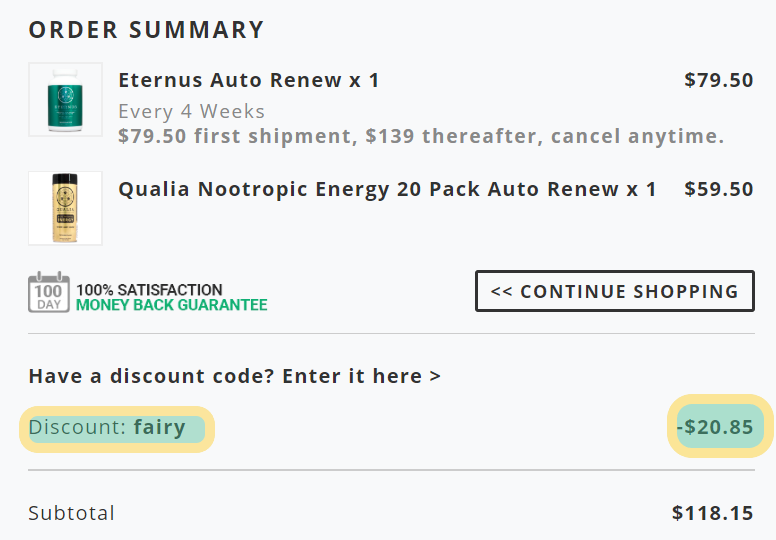Click the Qualia Nootropic Energy product thumbnail
Screen dimensions: 776x540
(65, 208)
